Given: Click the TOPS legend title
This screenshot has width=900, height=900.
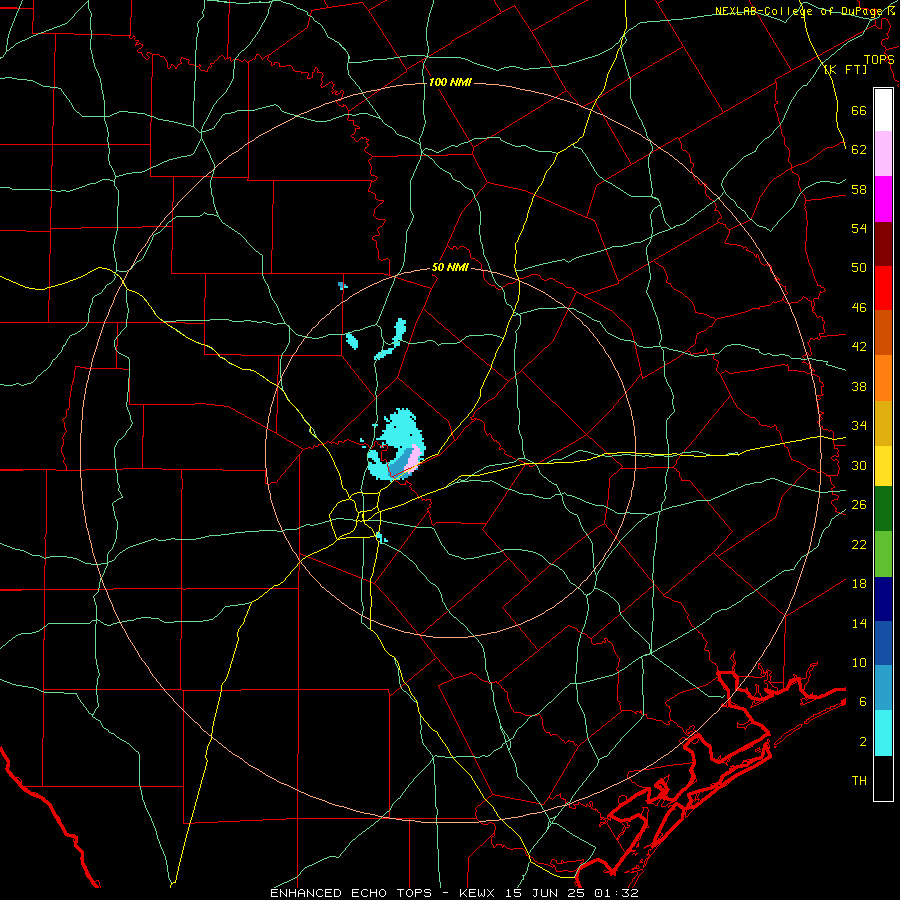Looking at the screenshot, I should click(879, 60).
